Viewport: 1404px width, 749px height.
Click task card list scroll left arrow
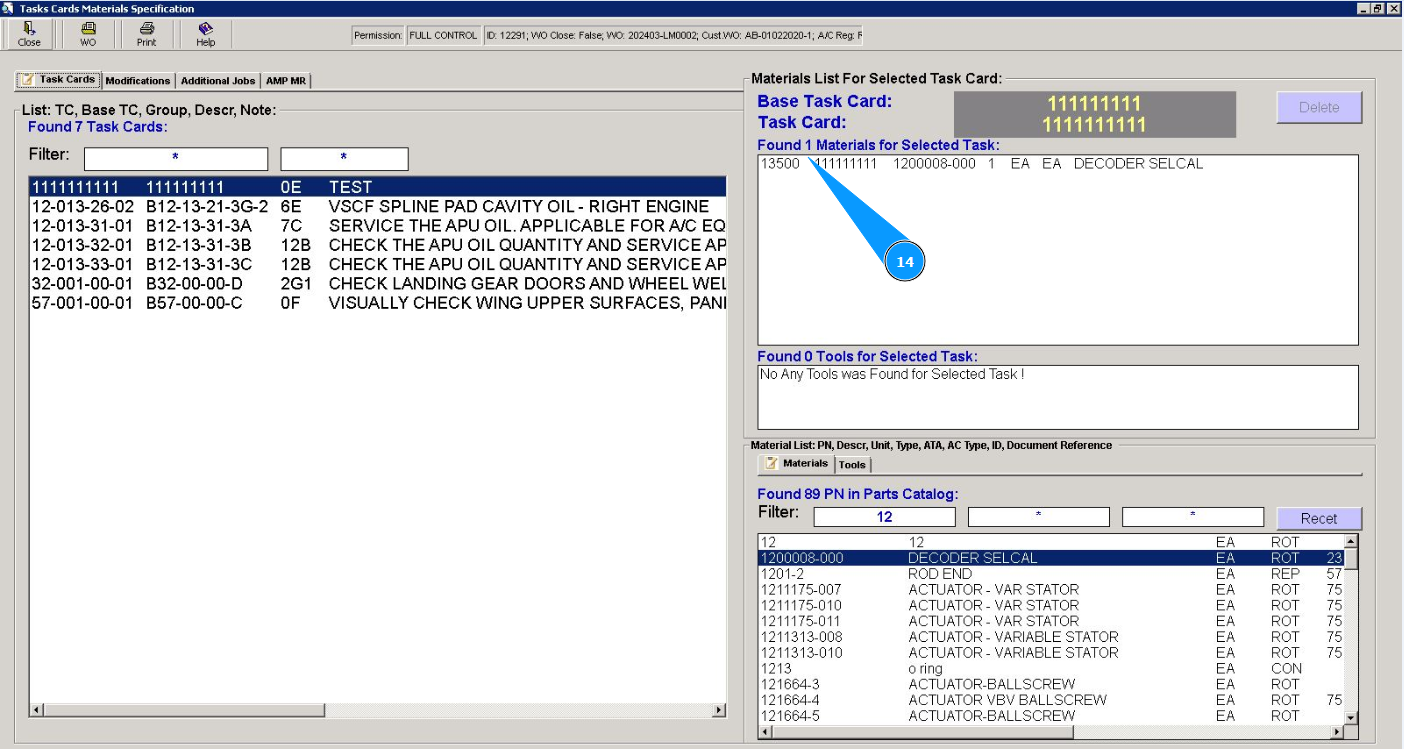(37, 710)
